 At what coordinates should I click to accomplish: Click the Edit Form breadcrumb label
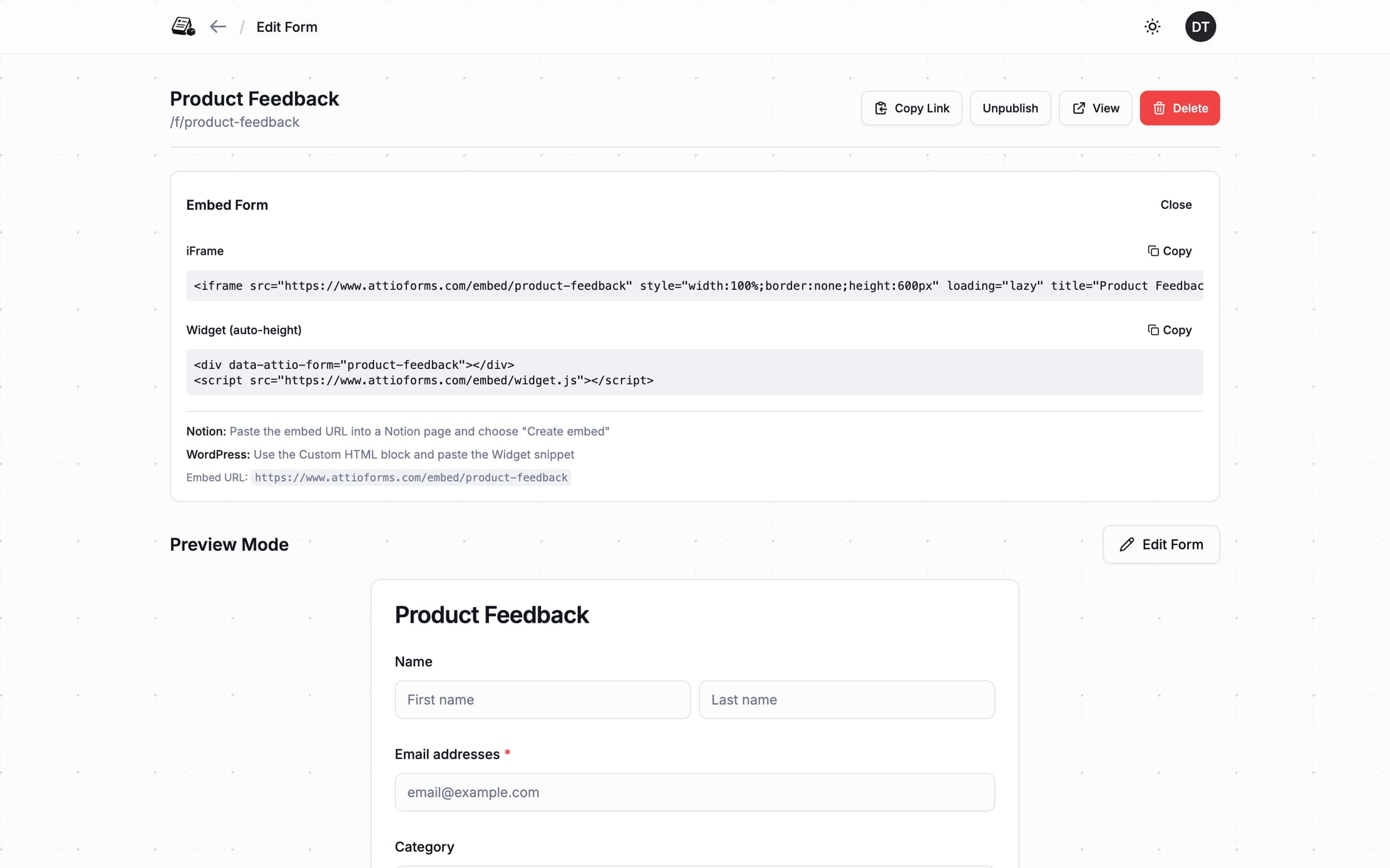[x=286, y=27]
